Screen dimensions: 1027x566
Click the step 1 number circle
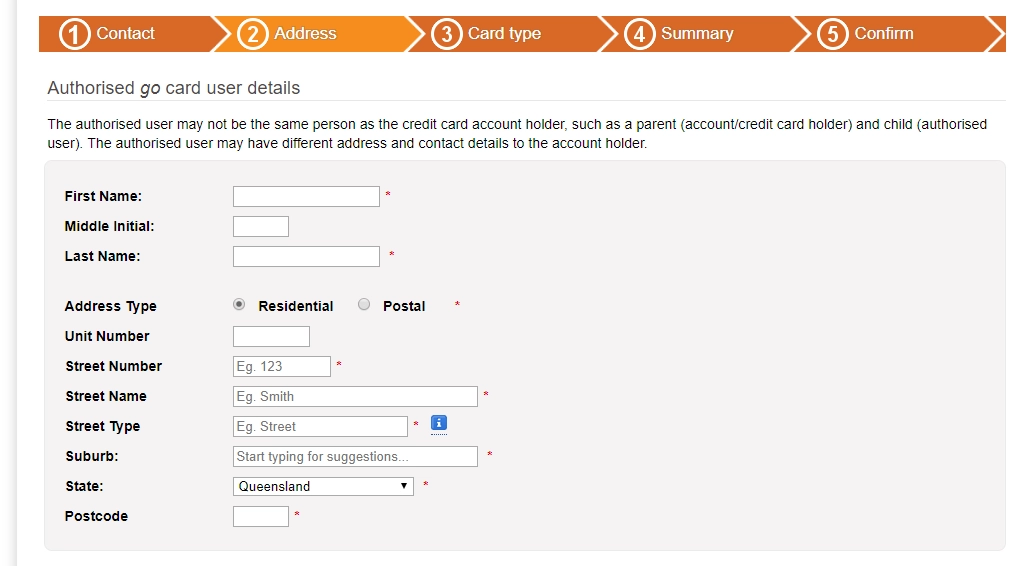[75, 34]
